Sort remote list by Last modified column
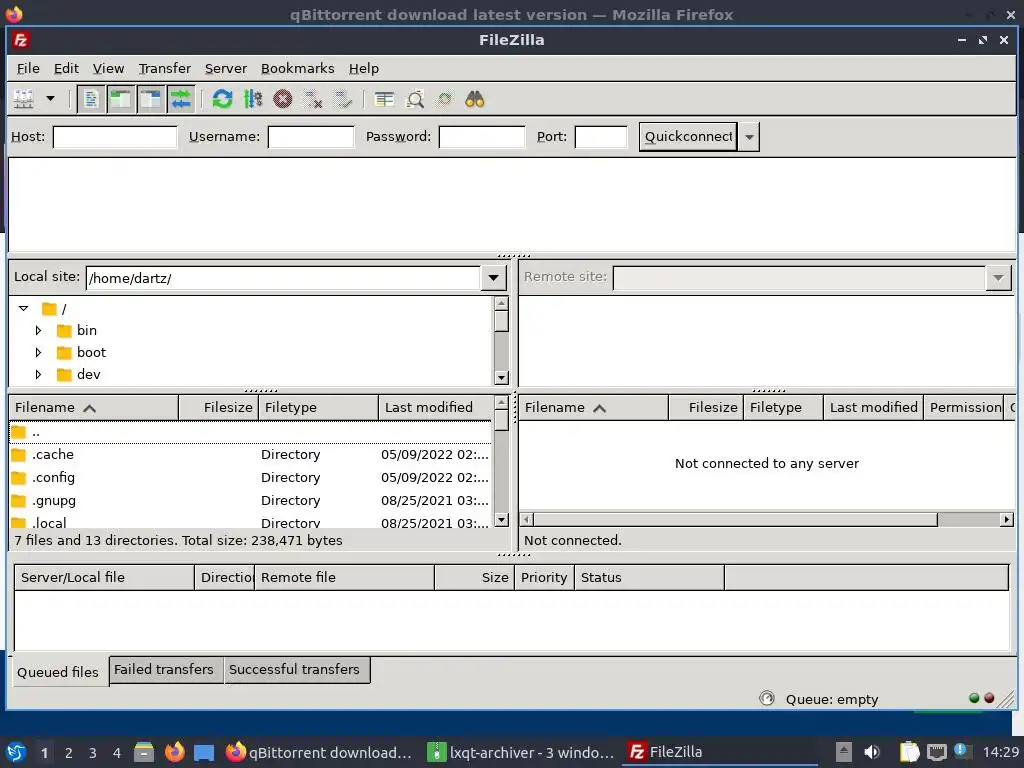This screenshot has width=1024, height=768. tap(874, 408)
